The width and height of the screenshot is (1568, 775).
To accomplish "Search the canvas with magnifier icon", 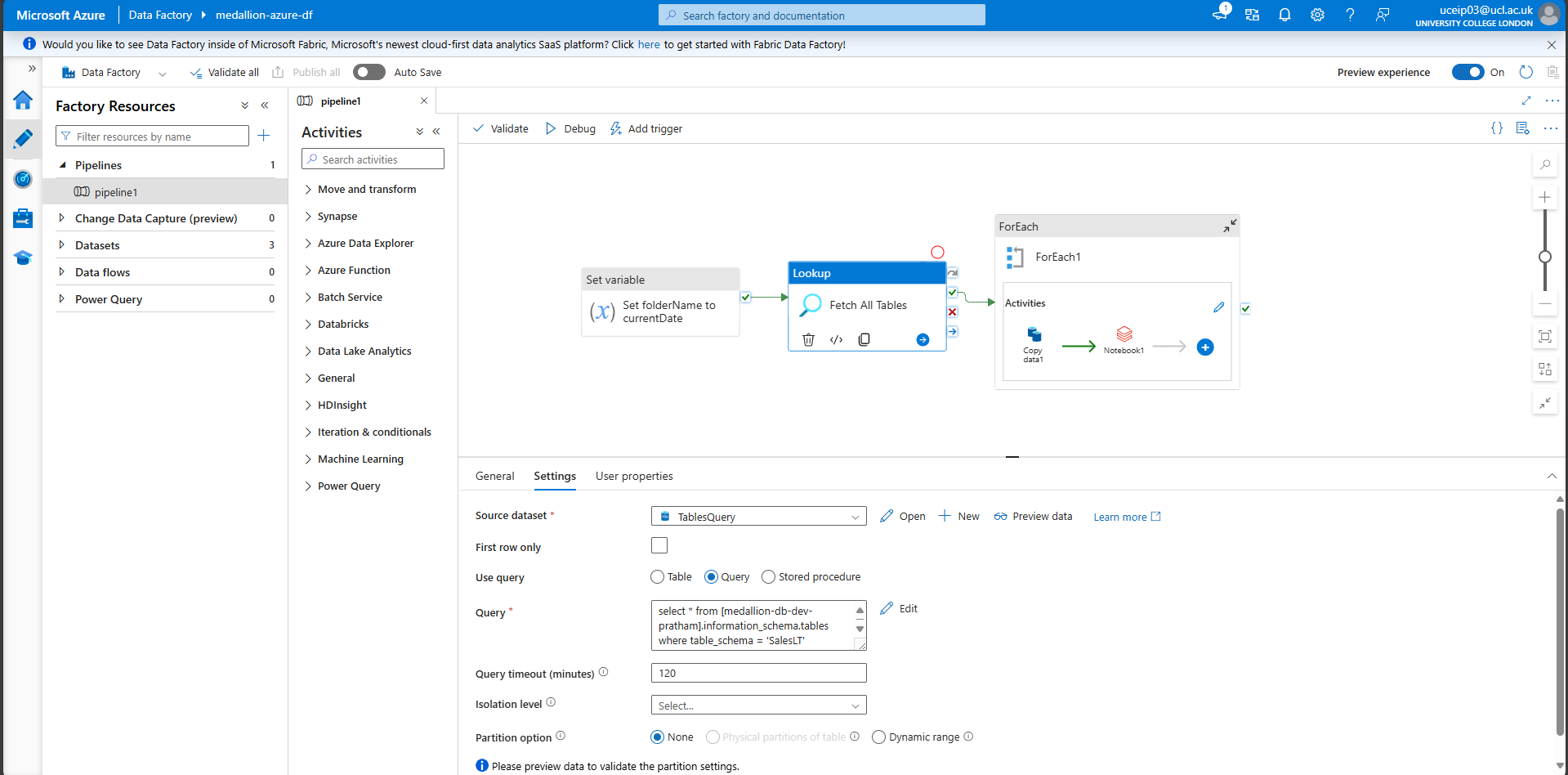I will [1545, 164].
